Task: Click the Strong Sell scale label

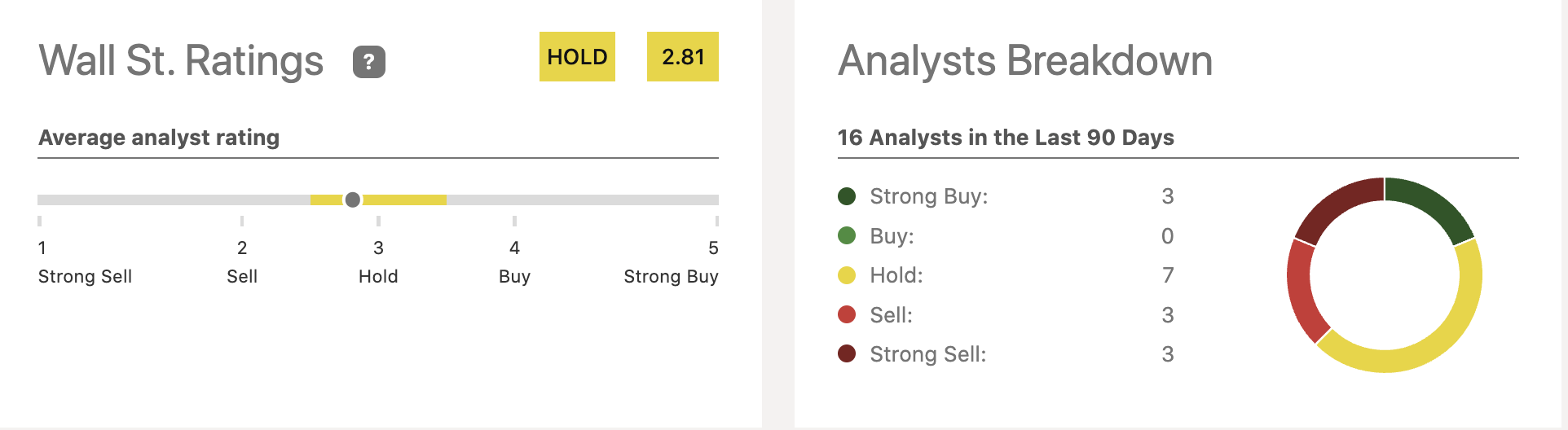Action: [x=85, y=277]
